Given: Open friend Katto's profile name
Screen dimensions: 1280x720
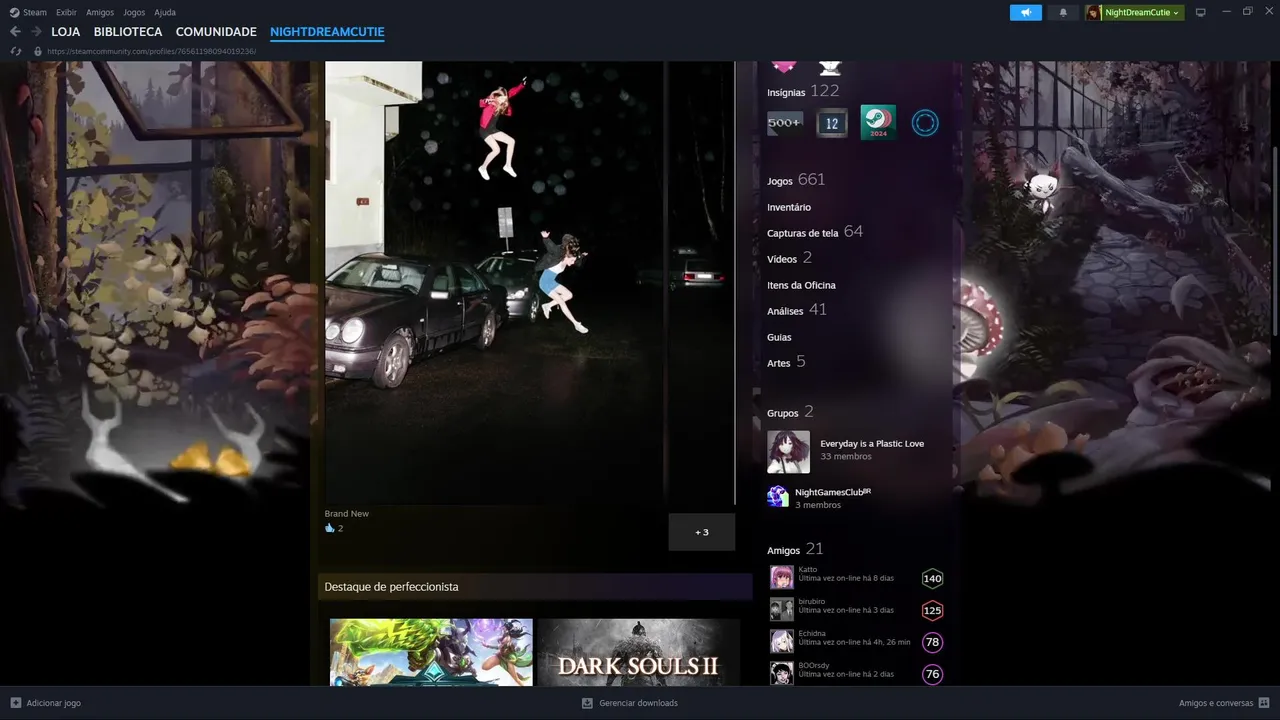Looking at the screenshot, I should (808, 569).
